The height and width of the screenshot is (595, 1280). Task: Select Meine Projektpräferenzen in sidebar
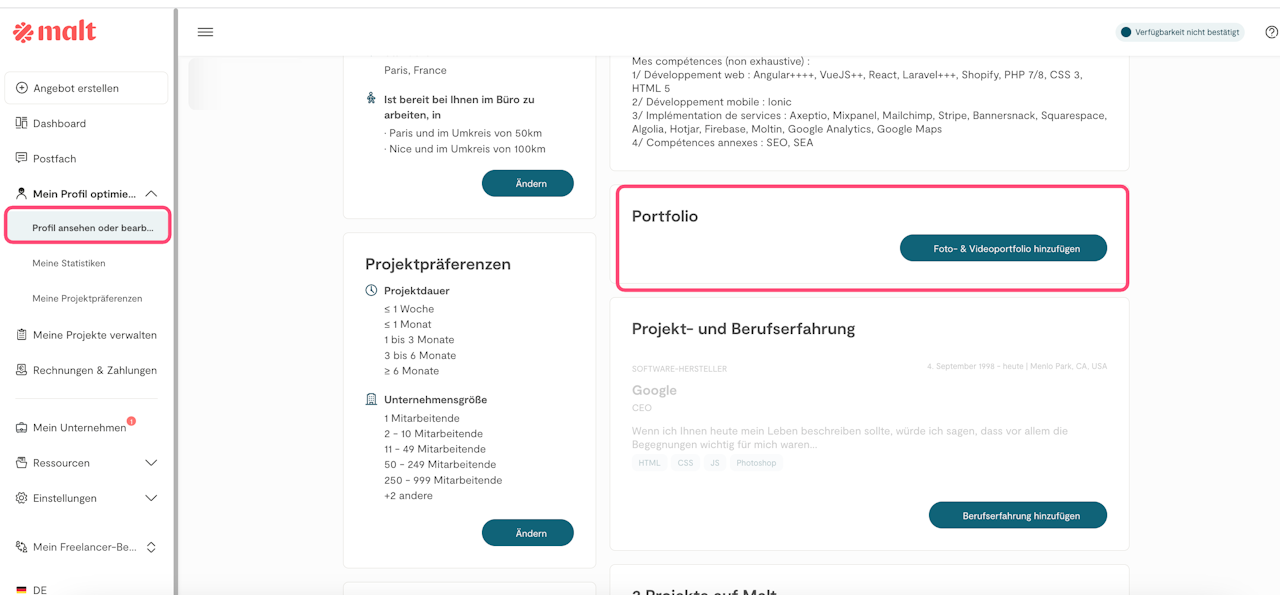point(87,298)
